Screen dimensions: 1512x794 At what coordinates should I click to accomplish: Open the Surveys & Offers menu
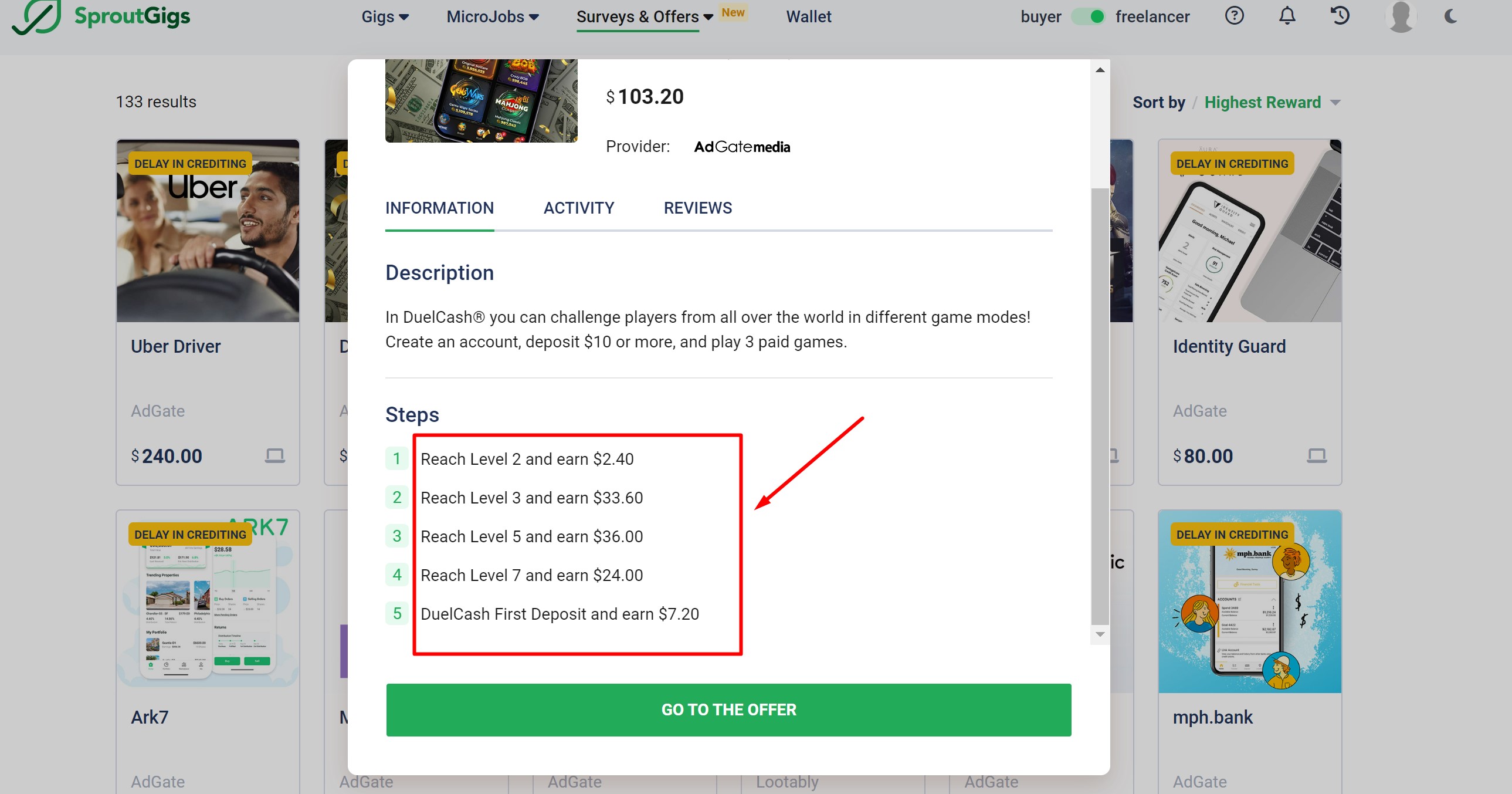[x=644, y=16]
